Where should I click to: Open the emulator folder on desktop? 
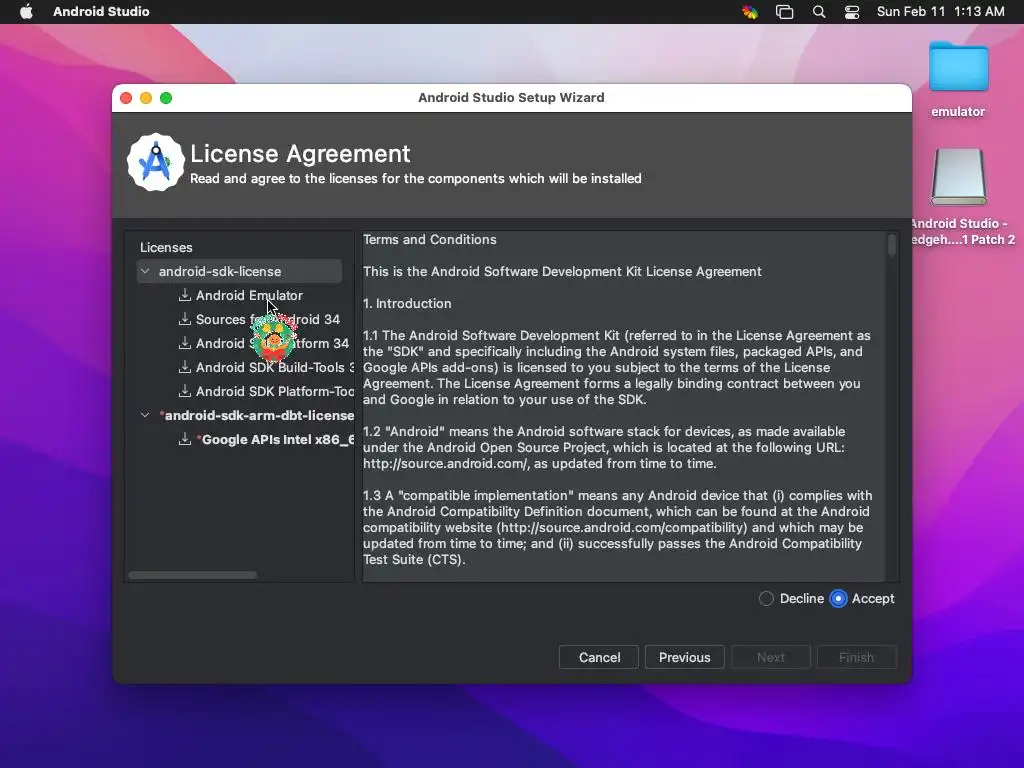click(x=958, y=67)
